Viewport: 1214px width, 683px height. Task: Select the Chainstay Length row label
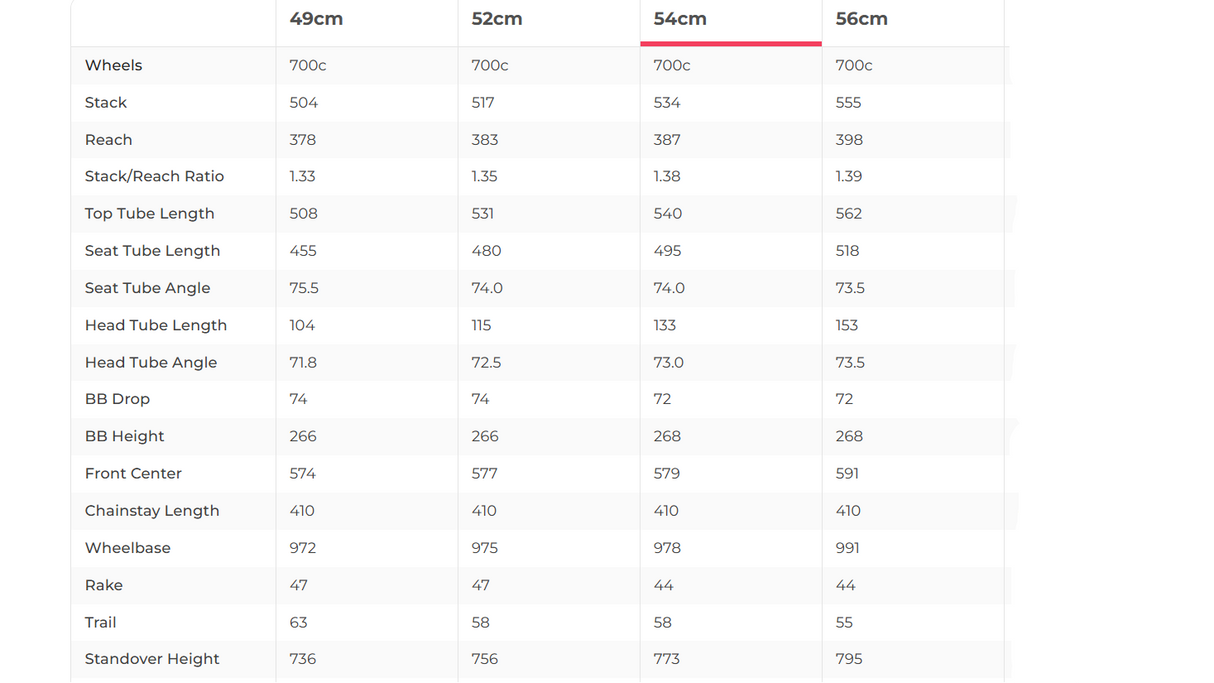(x=151, y=510)
